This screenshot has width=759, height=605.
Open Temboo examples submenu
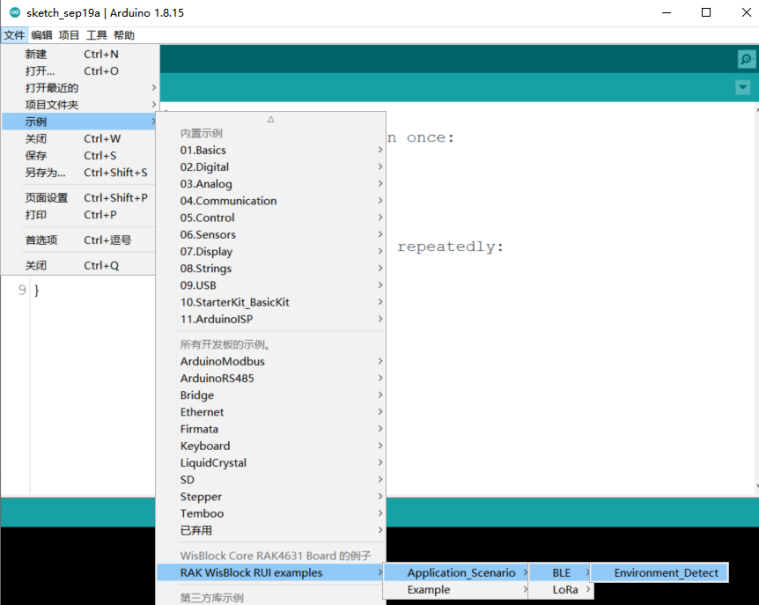coord(271,514)
